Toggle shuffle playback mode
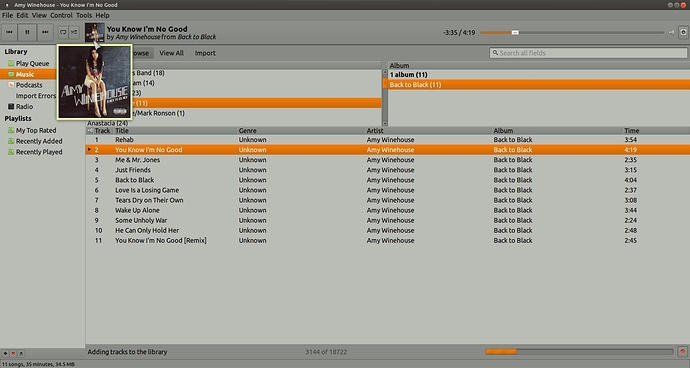 click(74, 32)
